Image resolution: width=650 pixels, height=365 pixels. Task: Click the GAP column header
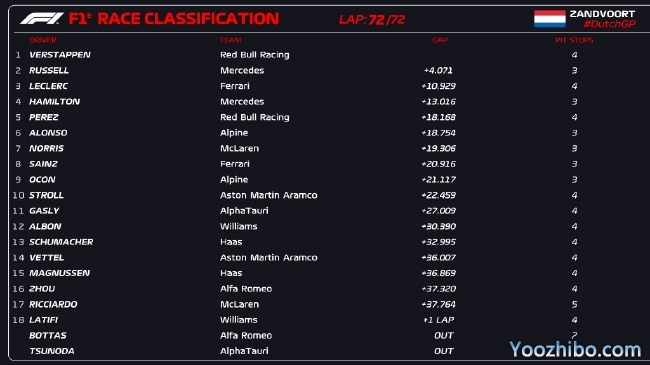tap(440, 40)
